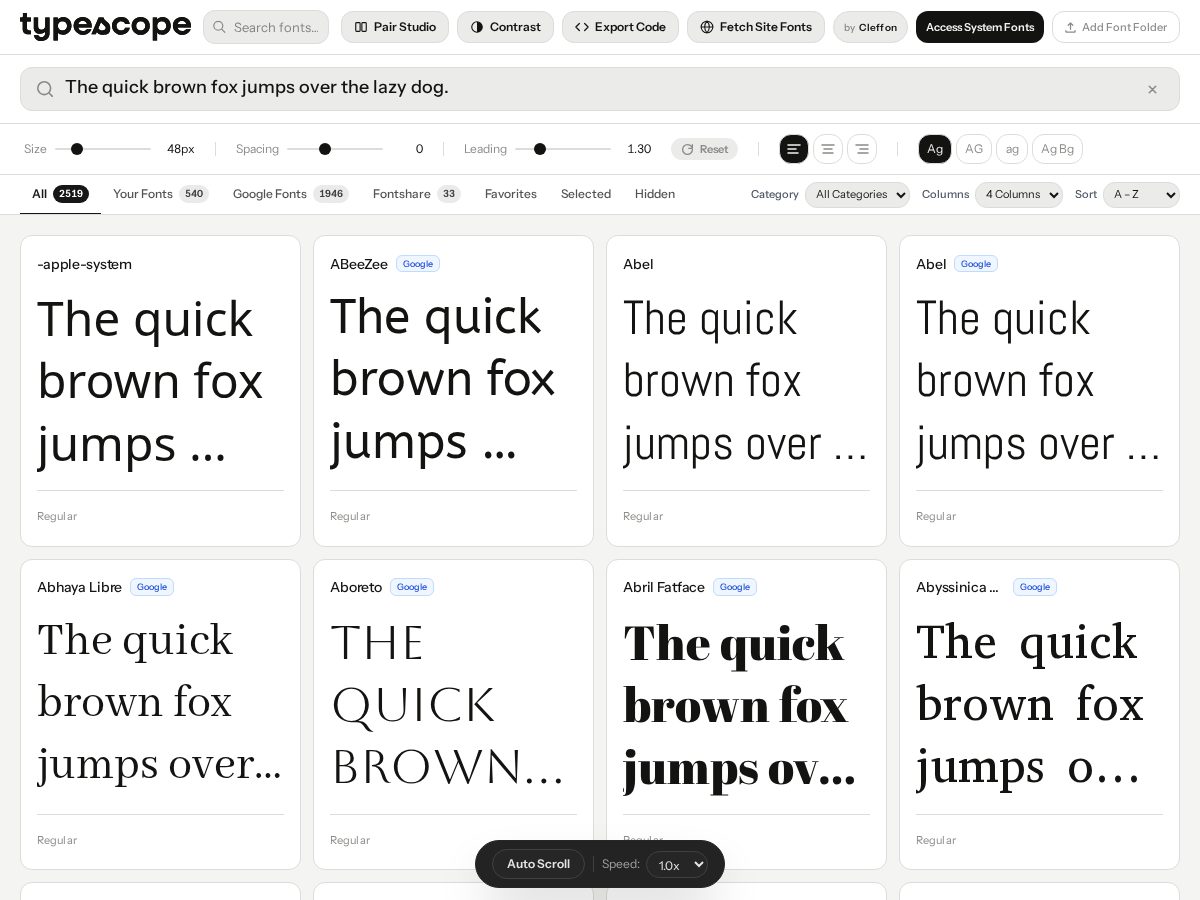The height and width of the screenshot is (900, 1200).
Task: Open the Selected tab
Action: tap(586, 194)
